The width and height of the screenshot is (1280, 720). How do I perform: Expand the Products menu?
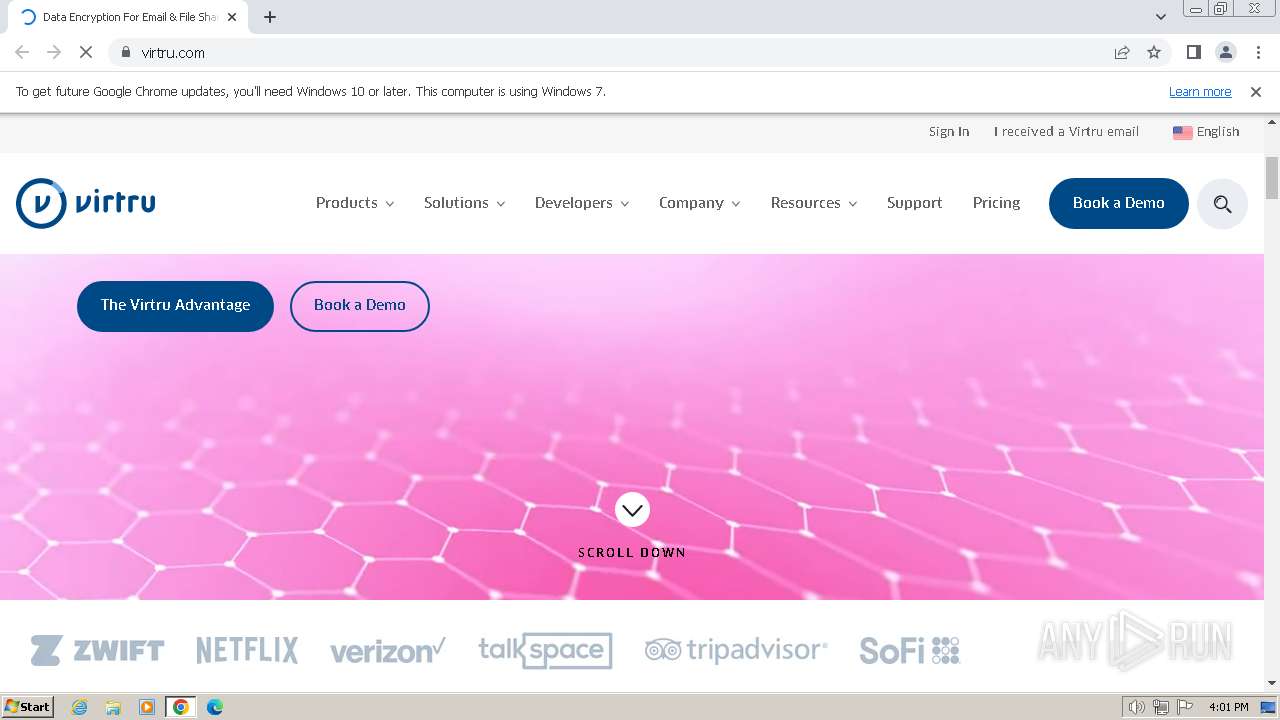[x=355, y=203]
